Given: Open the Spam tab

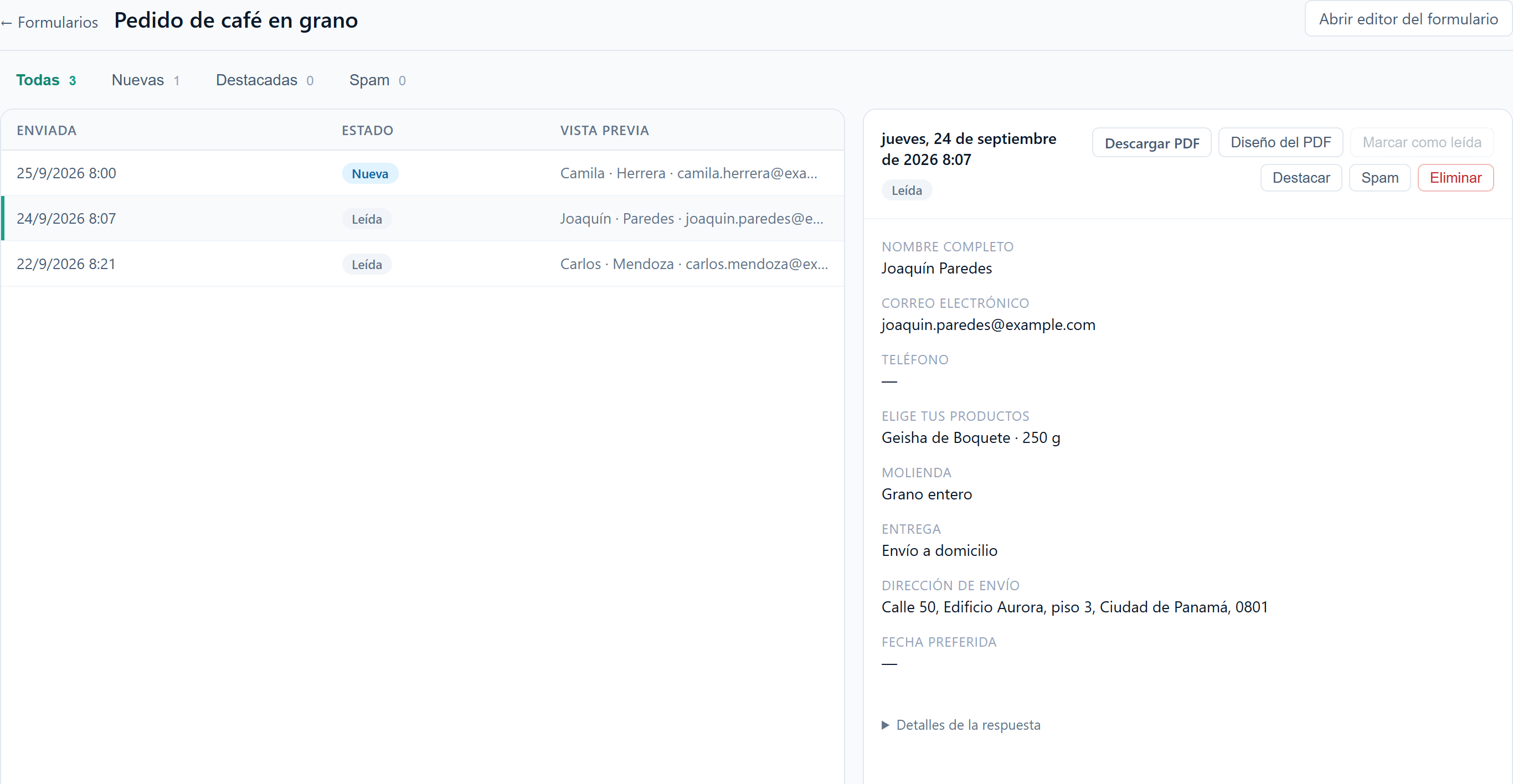Looking at the screenshot, I should click(377, 80).
